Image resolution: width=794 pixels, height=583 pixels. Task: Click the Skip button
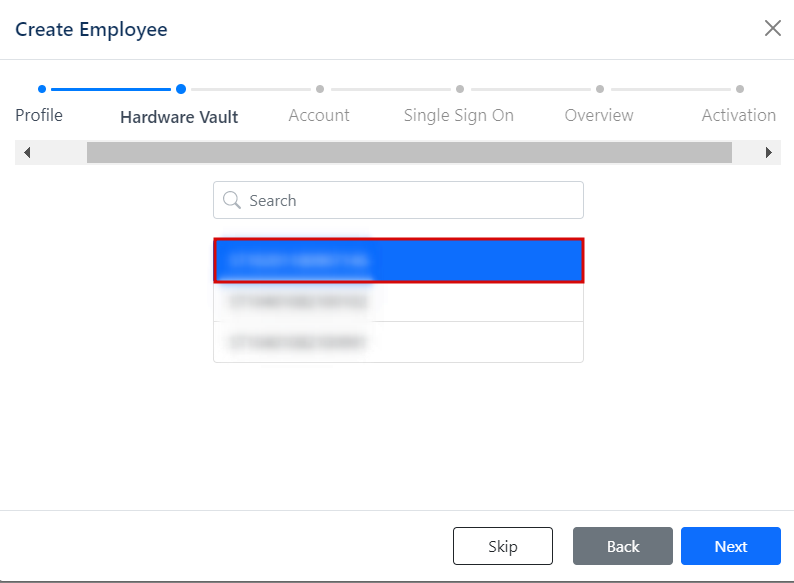click(503, 546)
